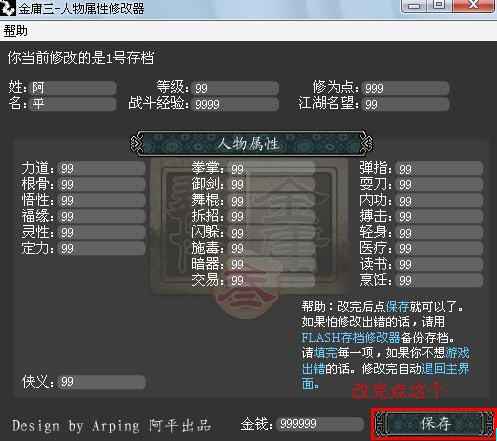This screenshot has width=497, height=441.
Task: Click the 闪躲 dodge value field
Action: click(x=272, y=232)
